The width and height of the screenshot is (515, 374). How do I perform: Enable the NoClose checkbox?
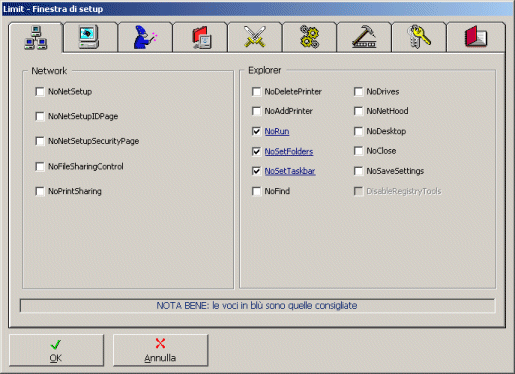(358, 151)
